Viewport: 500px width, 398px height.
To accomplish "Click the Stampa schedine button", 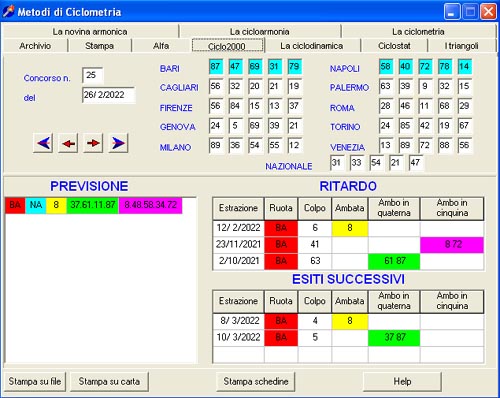I will point(256,381).
